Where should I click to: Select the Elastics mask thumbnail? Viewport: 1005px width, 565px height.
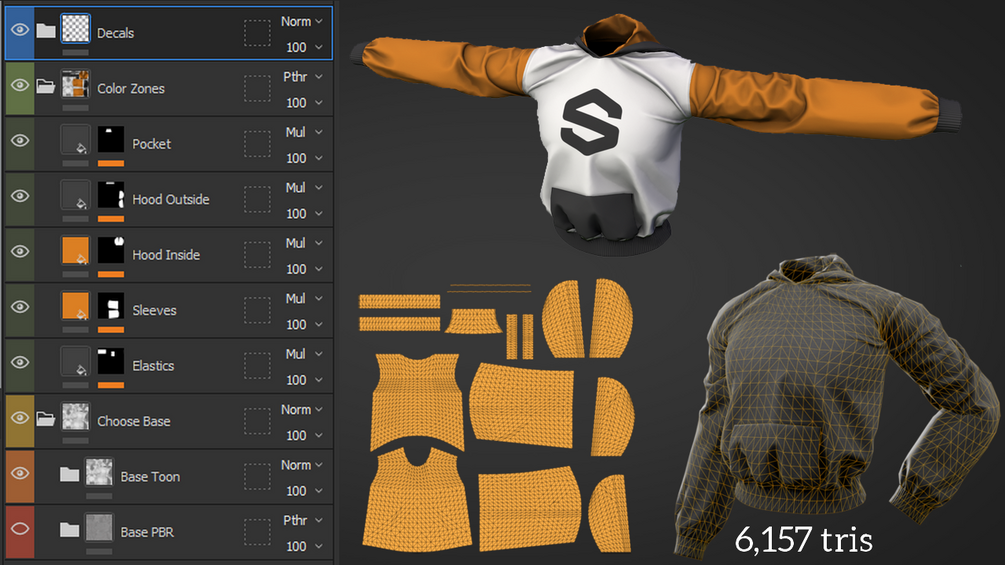[x=111, y=362]
